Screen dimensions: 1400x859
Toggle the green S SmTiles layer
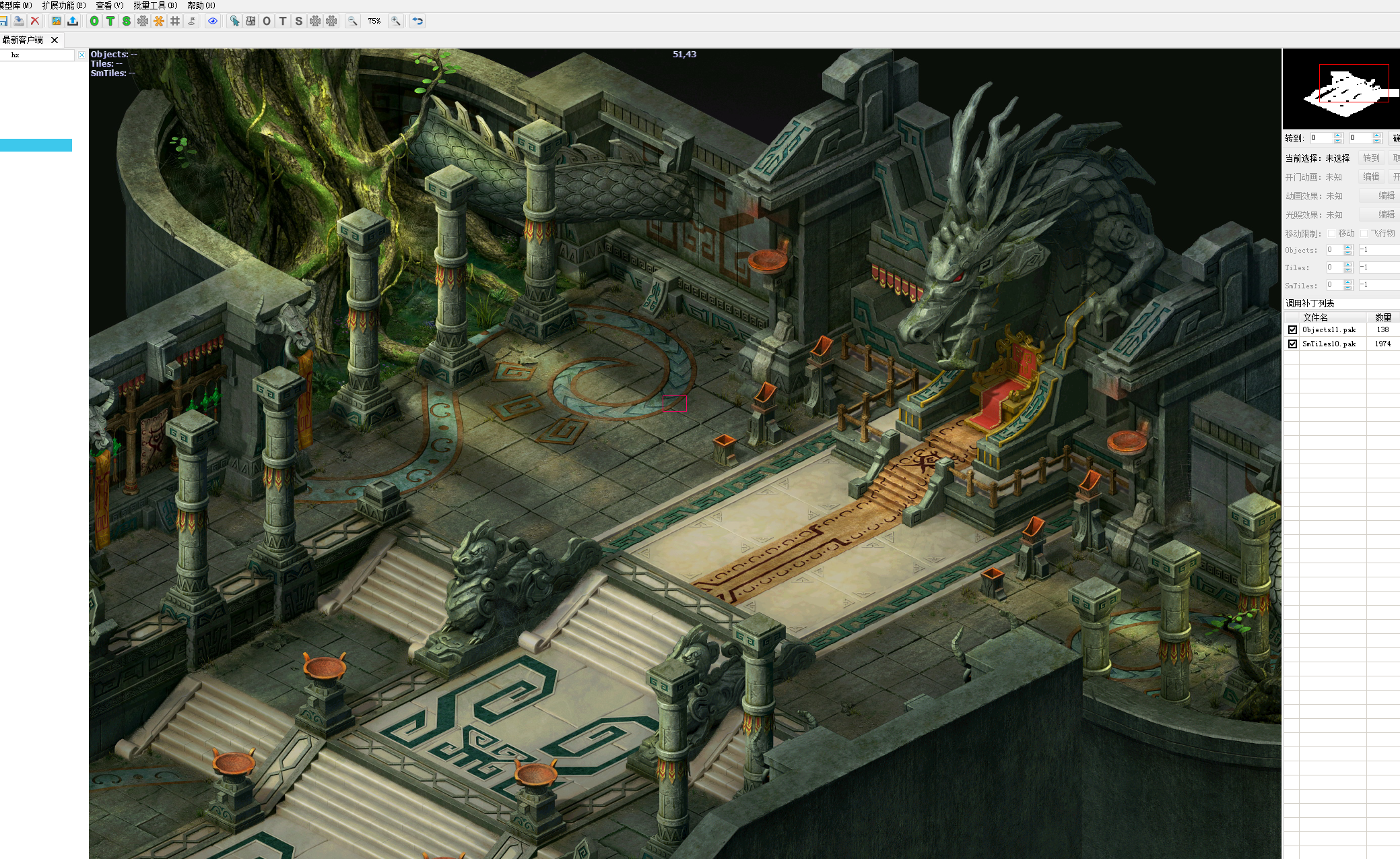pos(127,21)
